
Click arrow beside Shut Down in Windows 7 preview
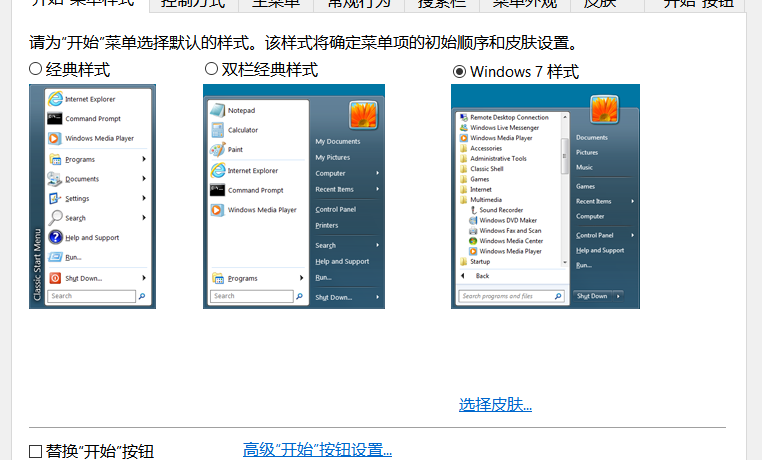[618, 296]
